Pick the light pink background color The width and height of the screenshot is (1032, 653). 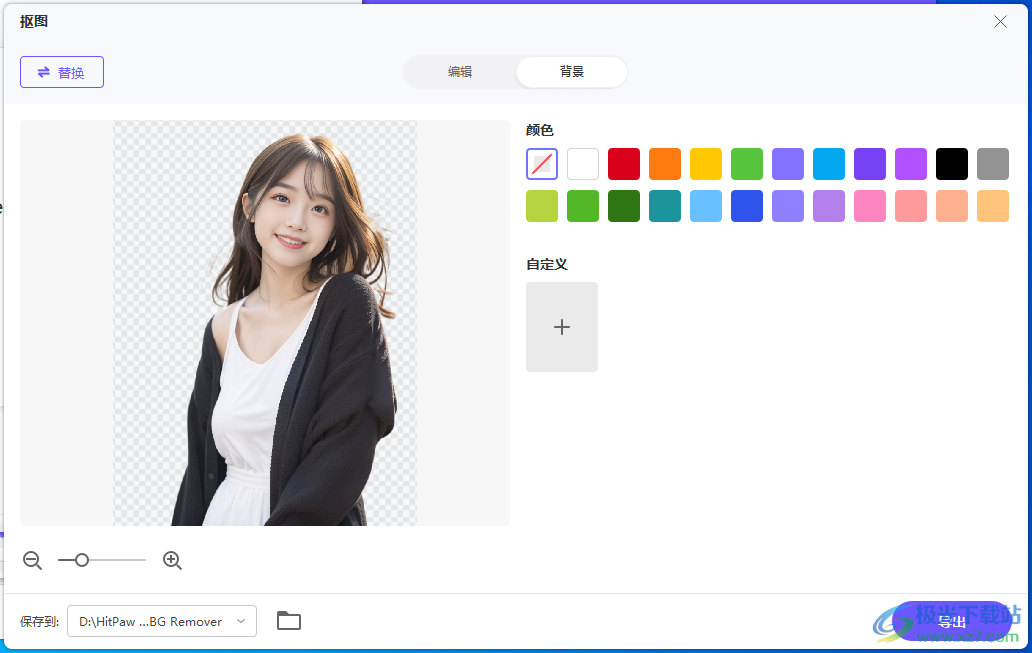point(869,206)
